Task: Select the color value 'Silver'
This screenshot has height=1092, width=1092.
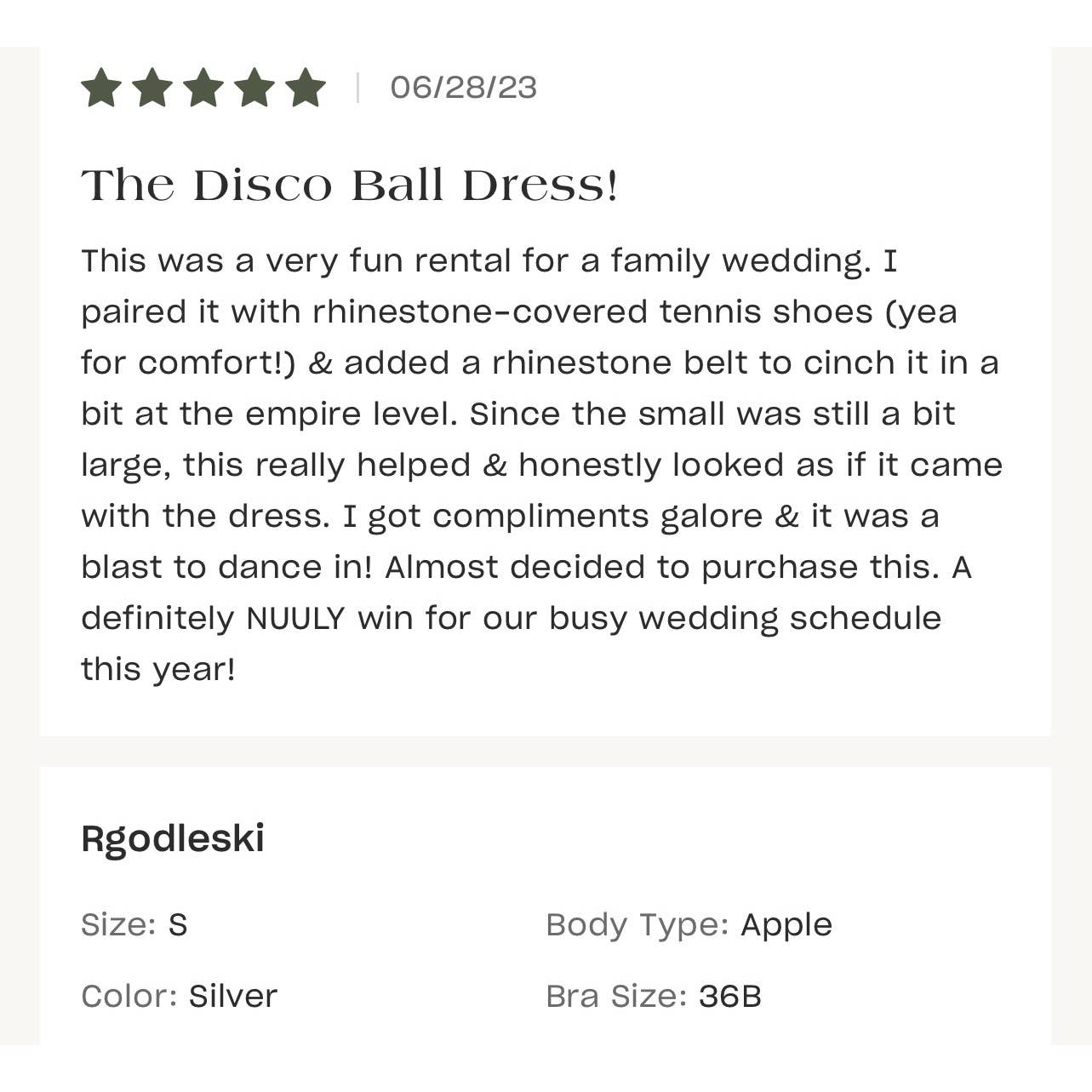Action: click(x=233, y=996)
